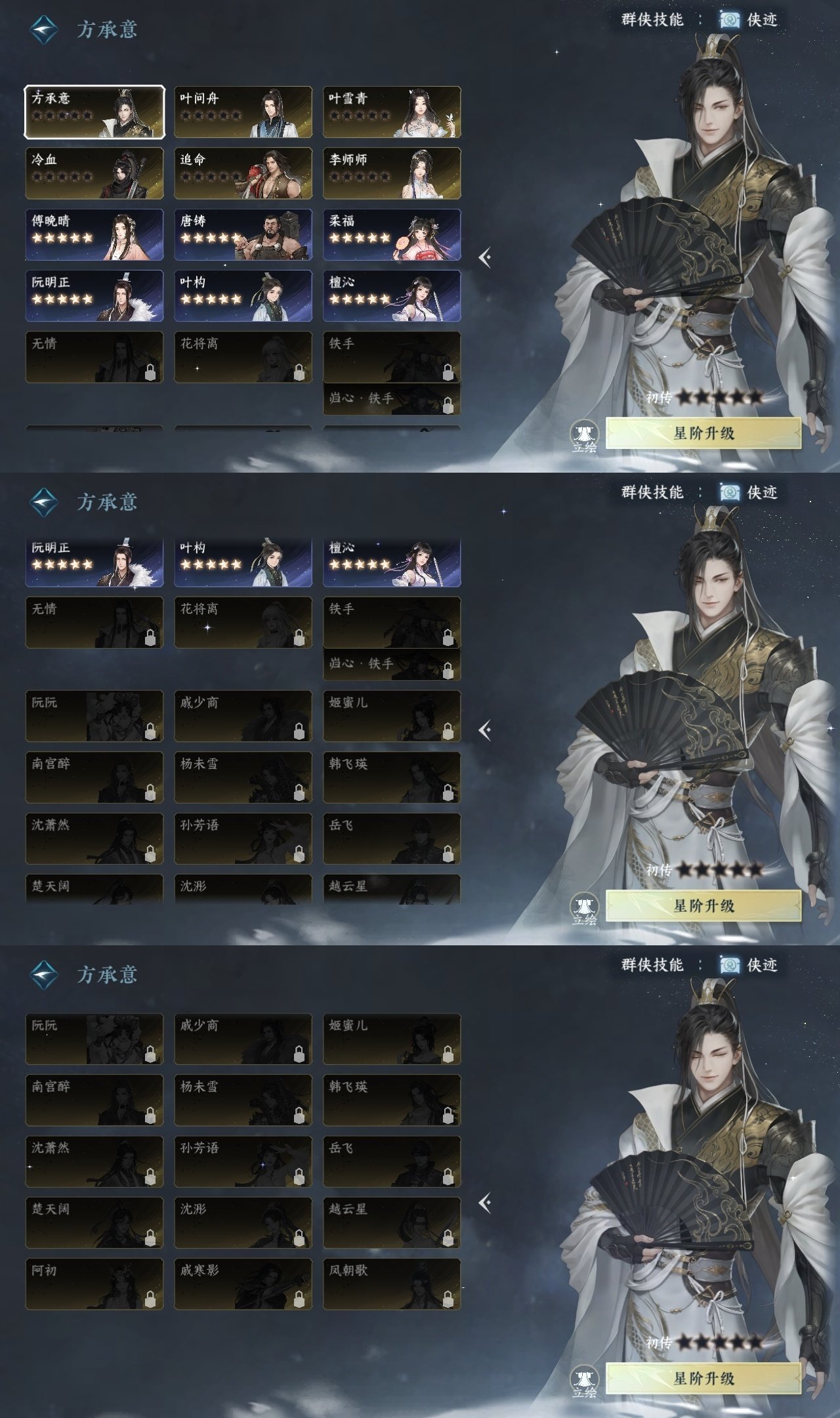Select the five-star 傅晚晴 card
This screenshot has height=1418, width=840.
pos(94,235)
